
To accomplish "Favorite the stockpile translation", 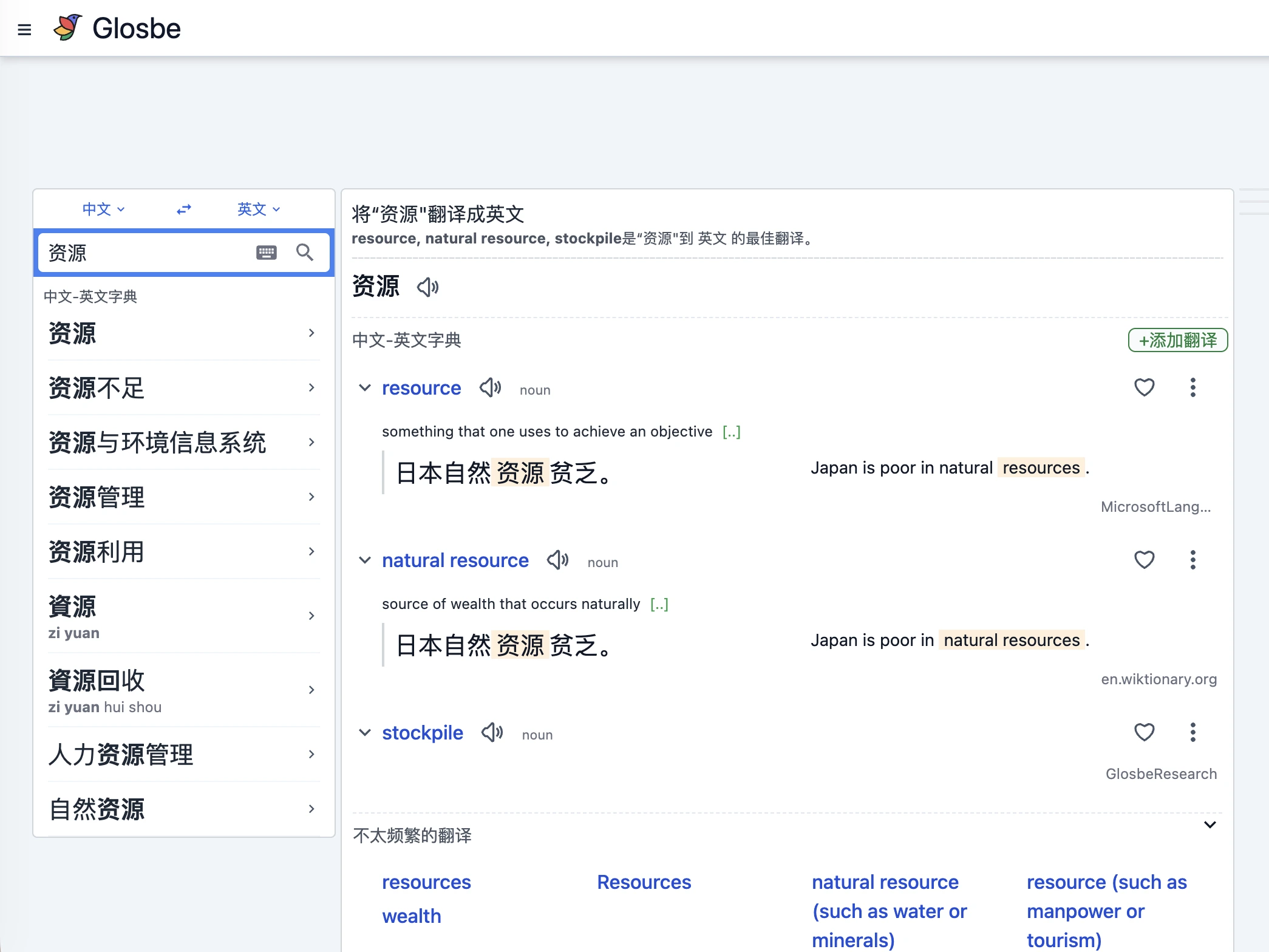I will (1144, 732).
